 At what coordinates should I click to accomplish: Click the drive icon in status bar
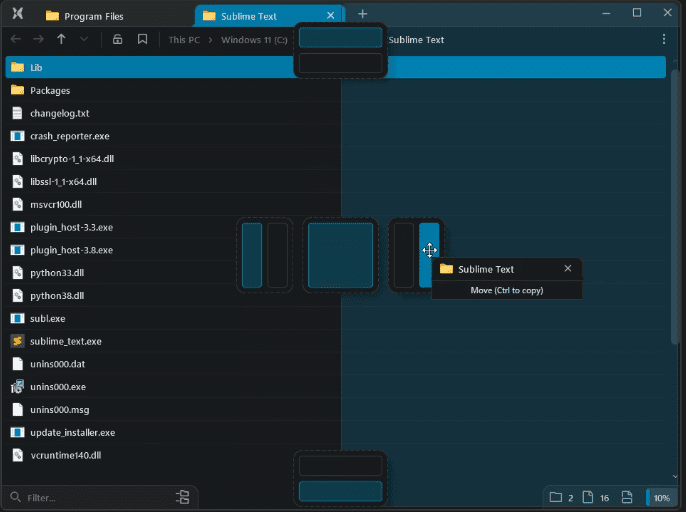tap(627, 497)
